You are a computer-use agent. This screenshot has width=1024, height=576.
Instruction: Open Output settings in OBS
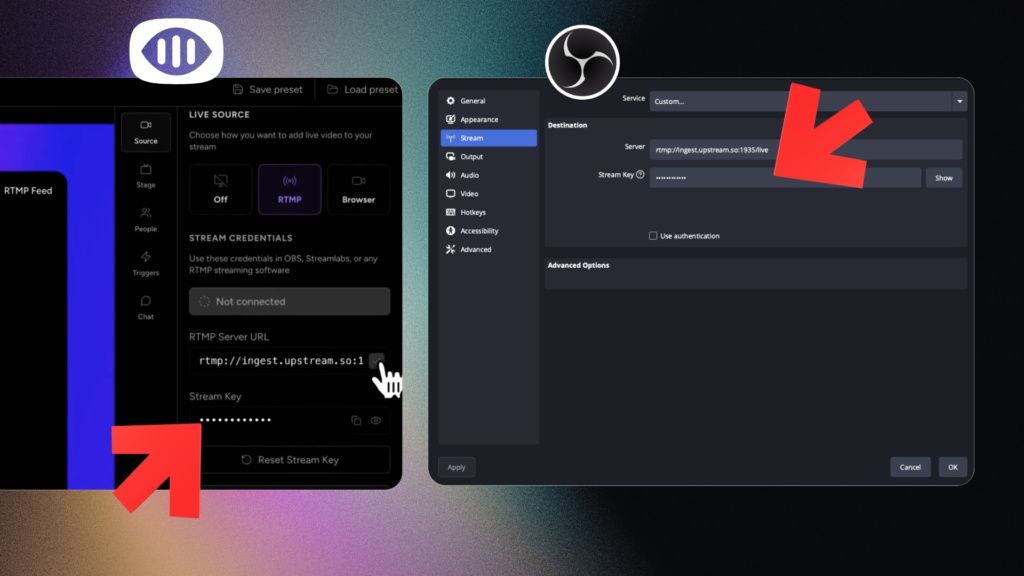[x=488, y=157]
